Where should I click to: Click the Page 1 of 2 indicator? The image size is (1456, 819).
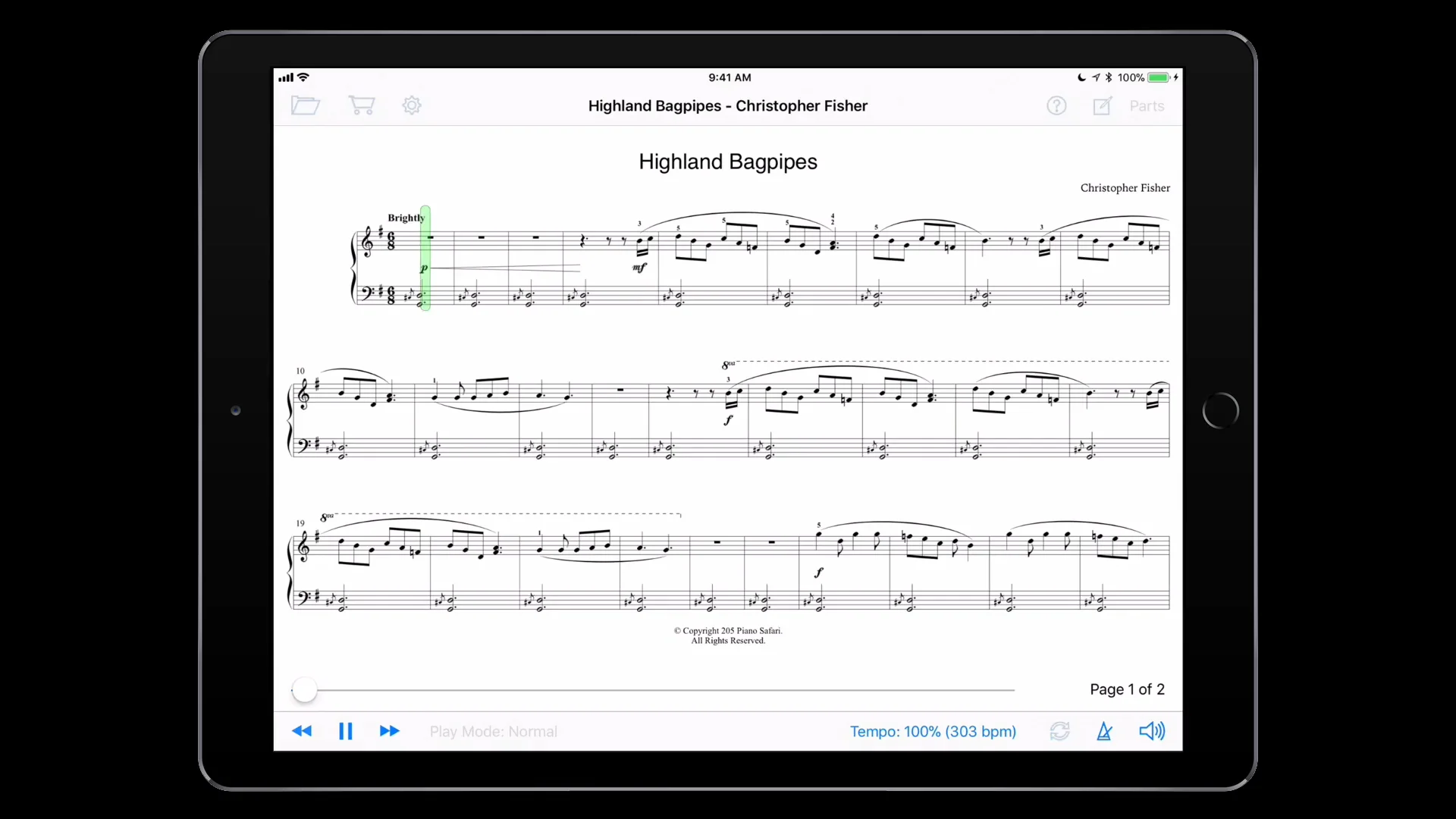tap(1127, 689)
